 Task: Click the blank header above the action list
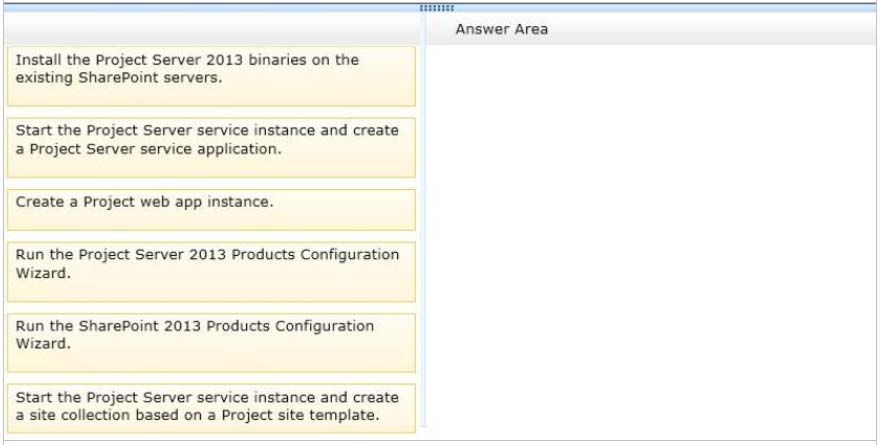pos(211,29)
